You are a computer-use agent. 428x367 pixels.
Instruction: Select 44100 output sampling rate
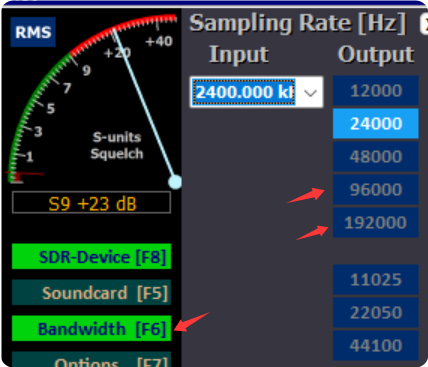(x=376, y=345)
